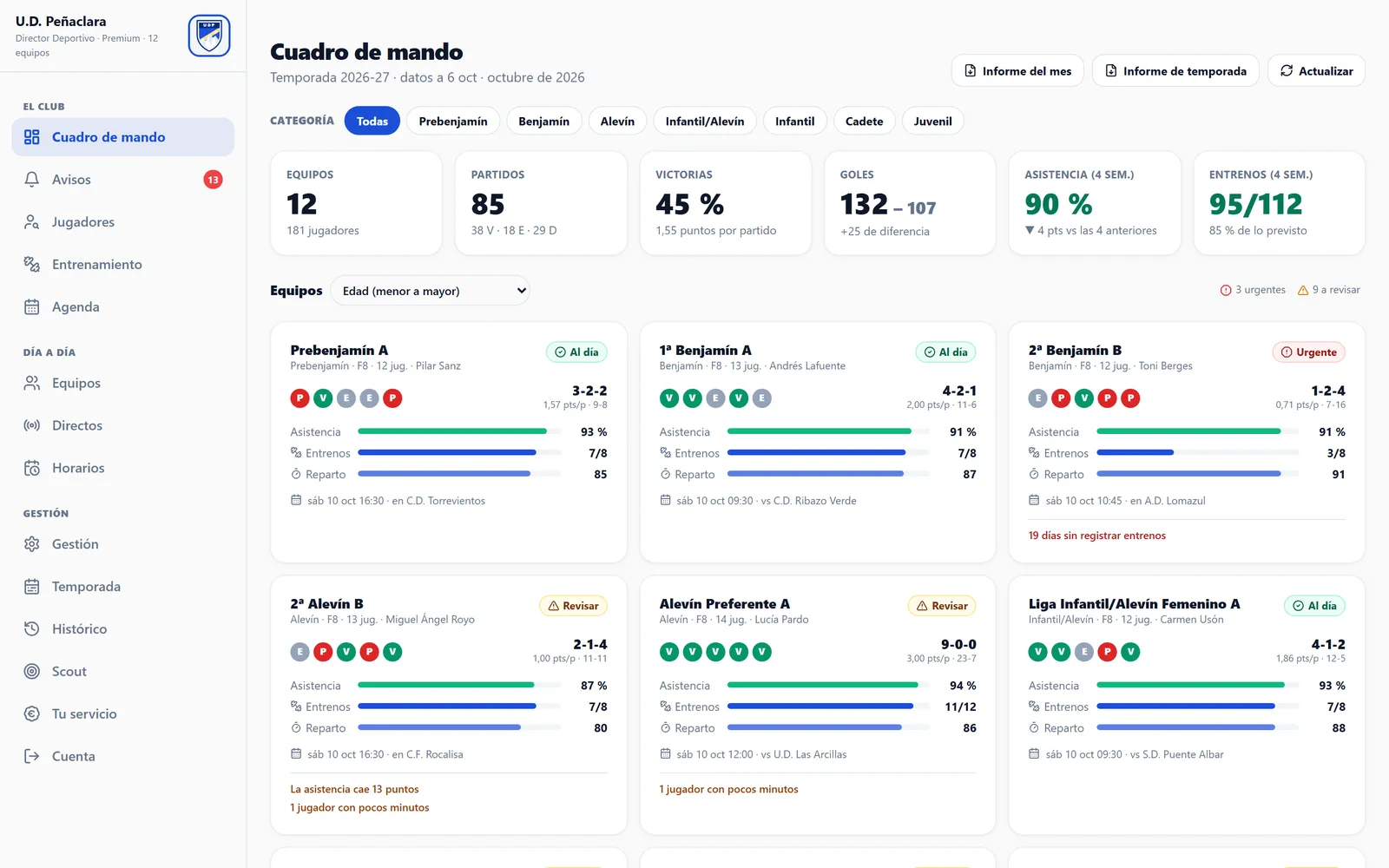Image resolution: width=1389 pixels, height=868 pixels.
Task: Open the Horarios schedule icon
Action: coord(32,468)
